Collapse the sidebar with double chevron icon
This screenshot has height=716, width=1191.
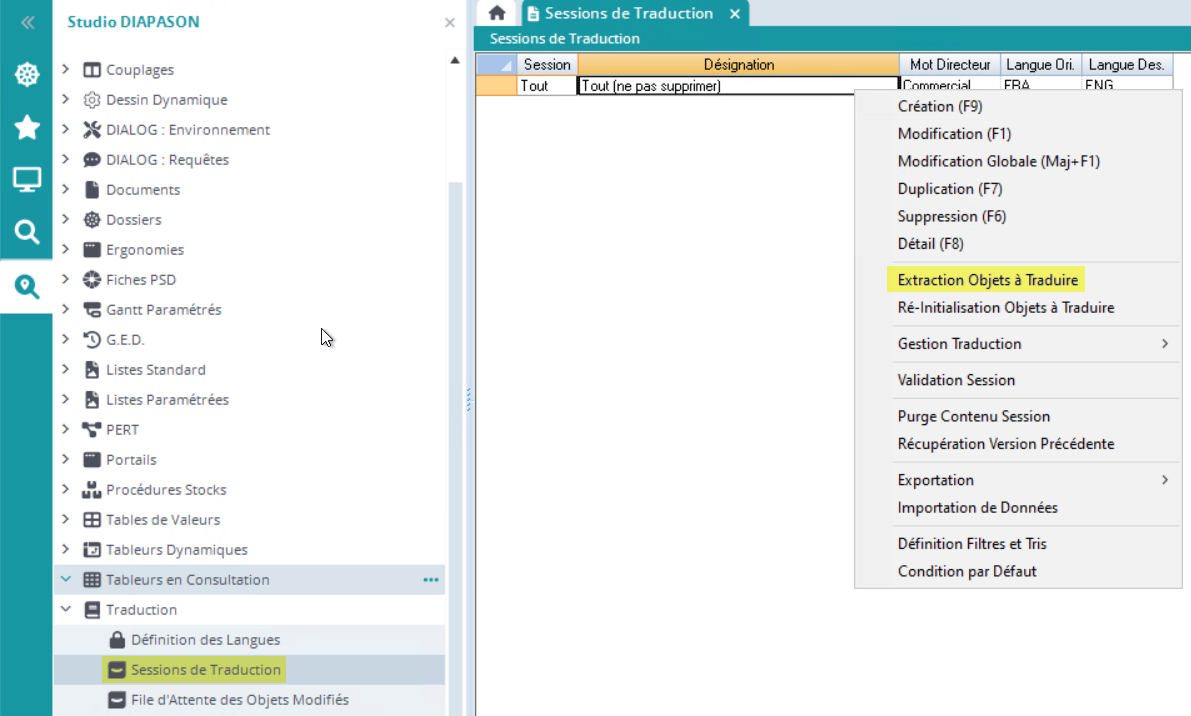click(27, 22)
